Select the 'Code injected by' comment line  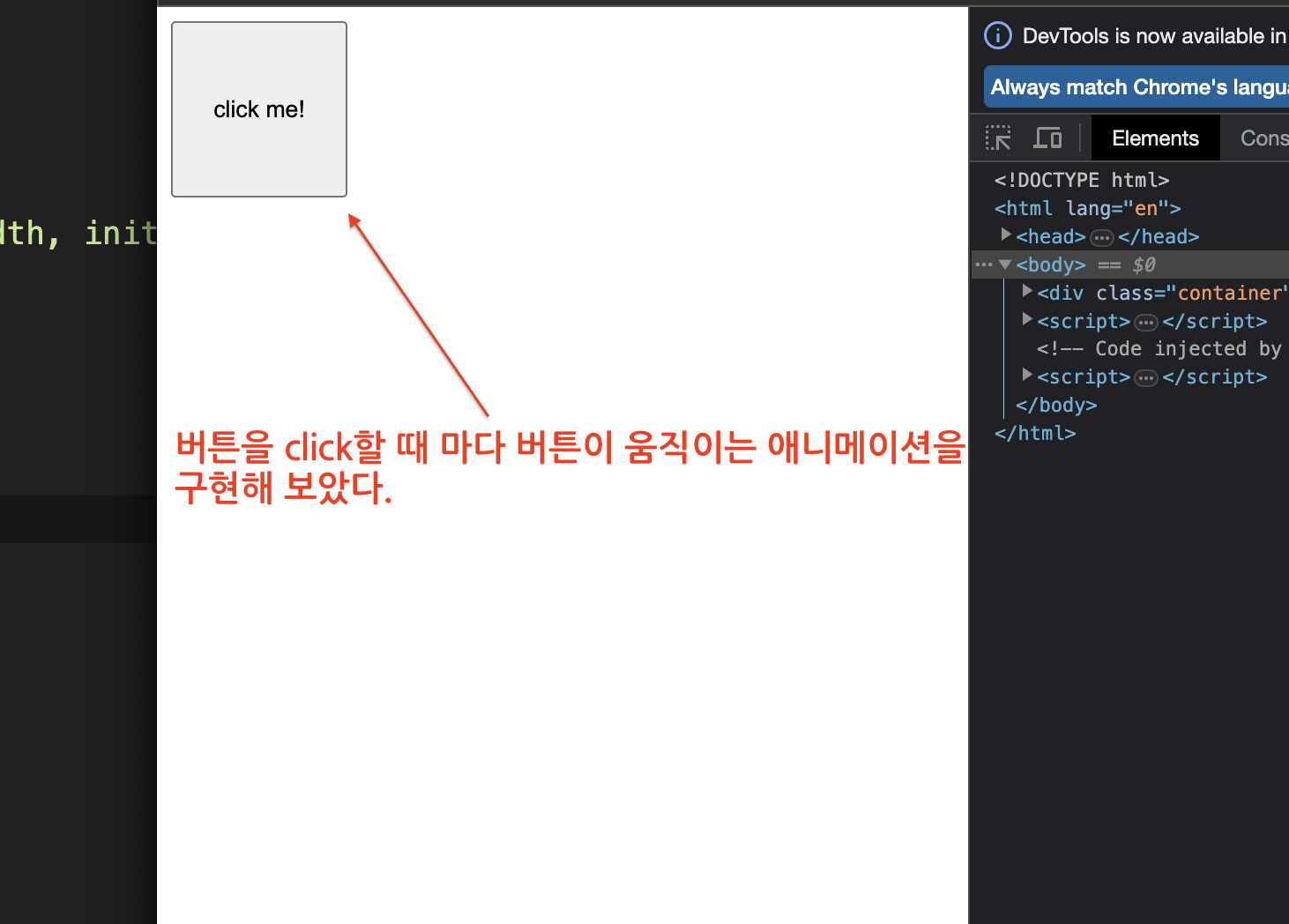(1159, 349)
